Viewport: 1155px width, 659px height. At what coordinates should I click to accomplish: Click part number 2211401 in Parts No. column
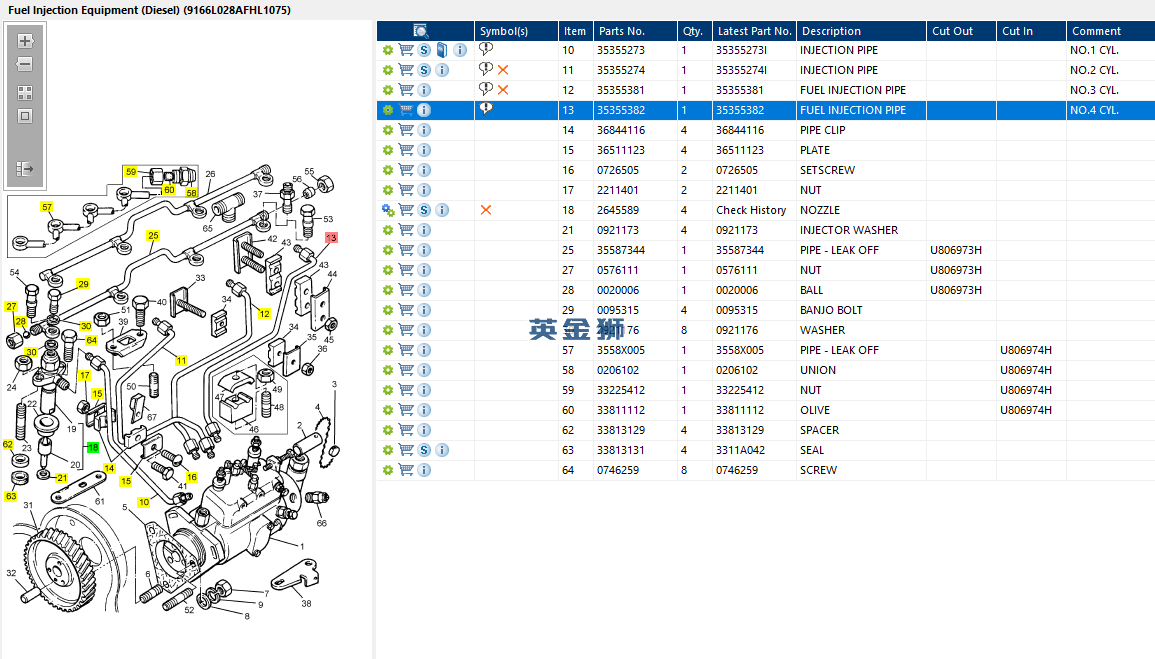point(618,190)
